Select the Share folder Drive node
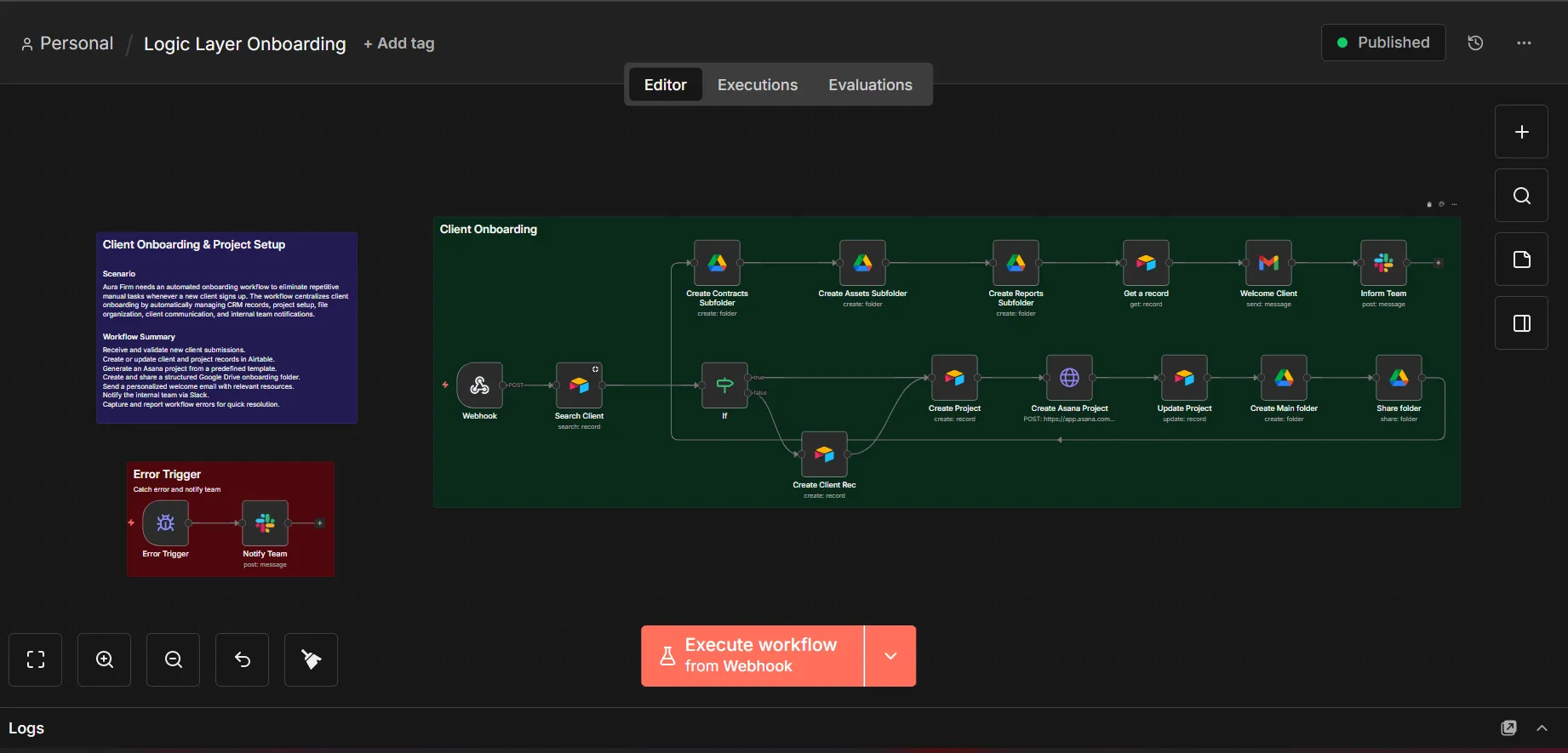Screen dimensions: 1568x753 [1399, 378]
